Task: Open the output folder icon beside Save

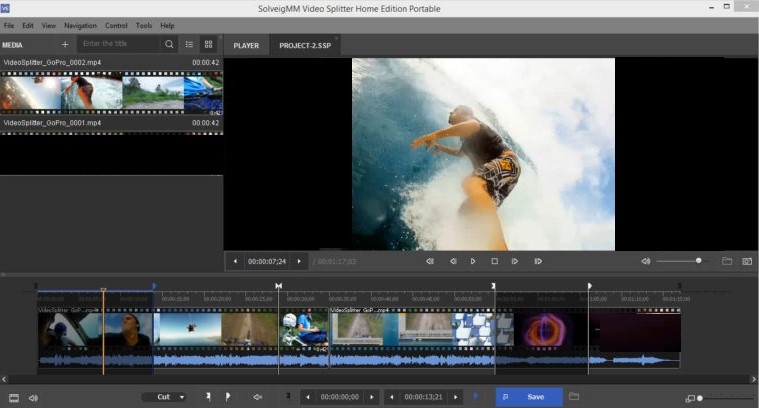Action: pyautogui.click(x=574, y=396)
